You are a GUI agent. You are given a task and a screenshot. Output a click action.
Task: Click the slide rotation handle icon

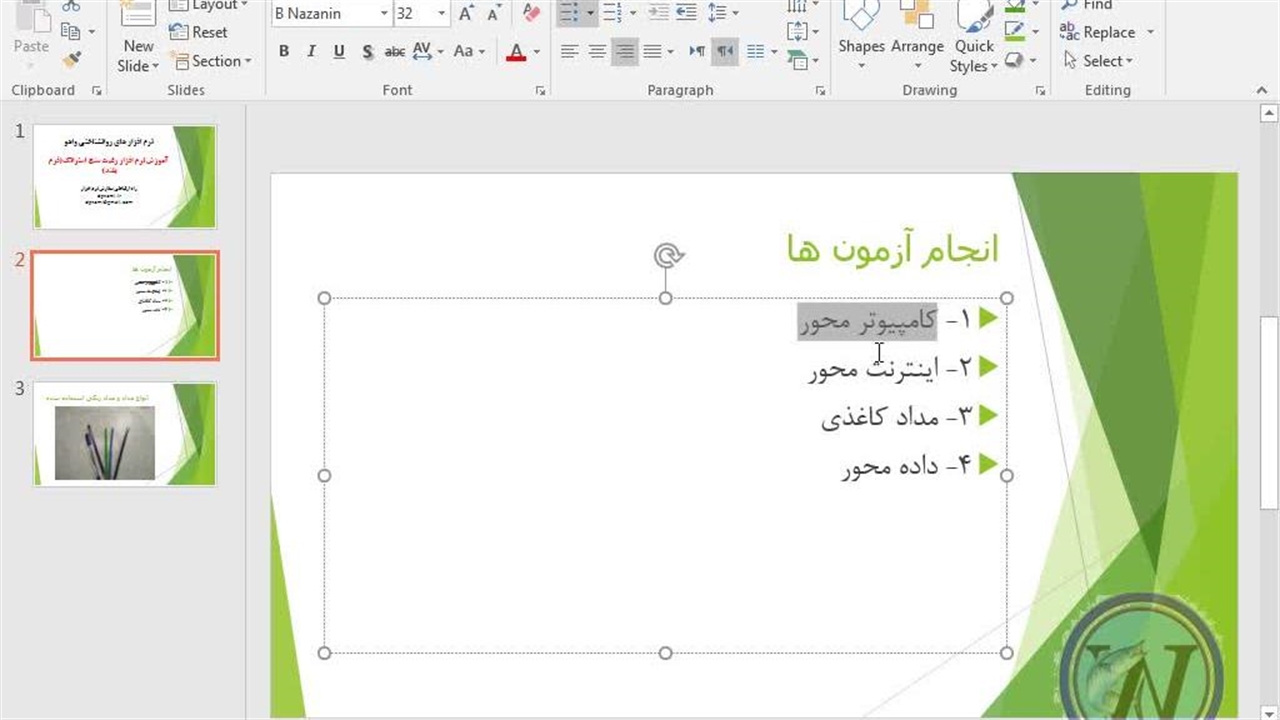(667, 256)
